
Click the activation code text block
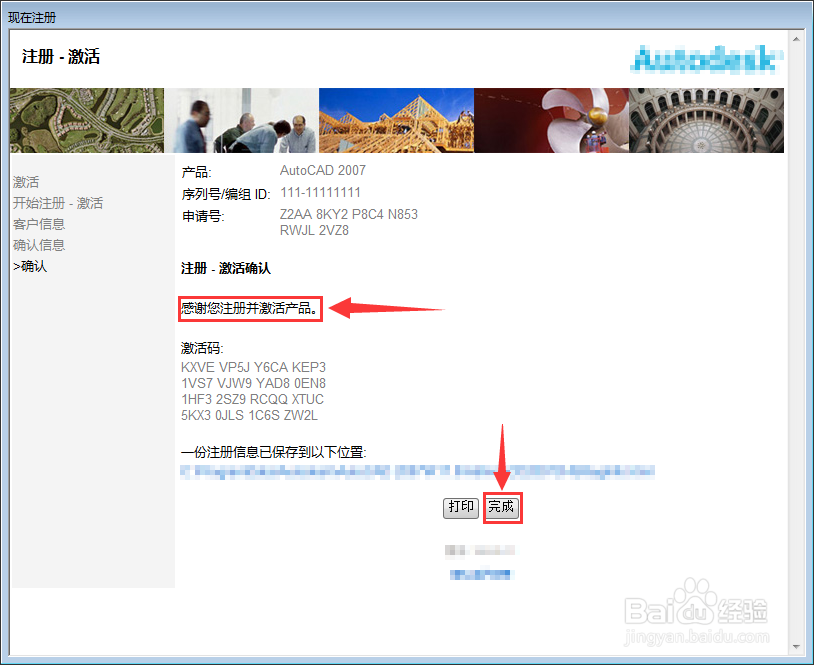tap(253, 391)
